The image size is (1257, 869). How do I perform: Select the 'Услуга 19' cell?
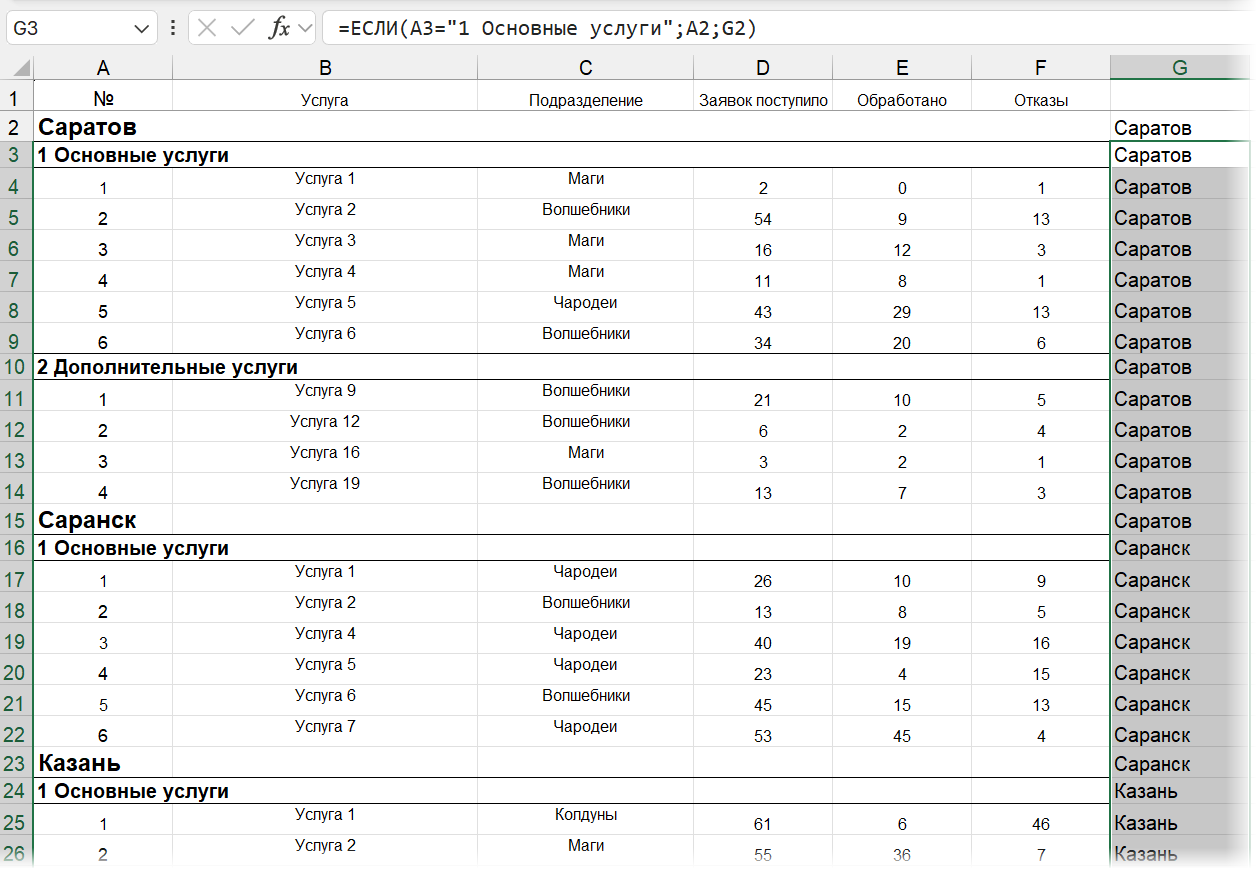coord(325,484)
